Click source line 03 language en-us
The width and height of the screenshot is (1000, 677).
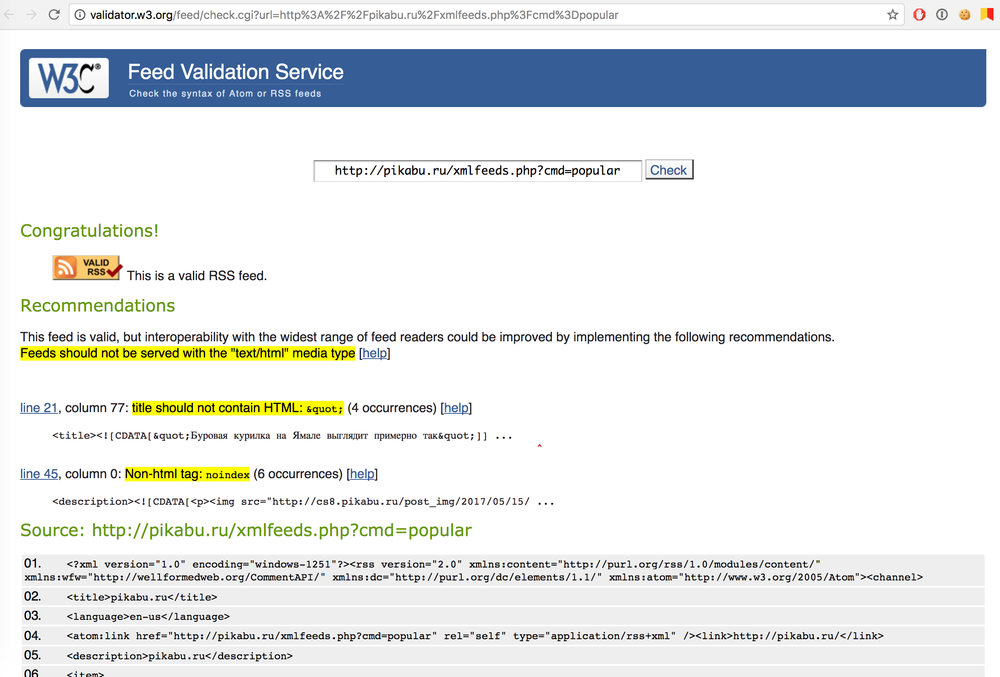click(x=503, y=616)
